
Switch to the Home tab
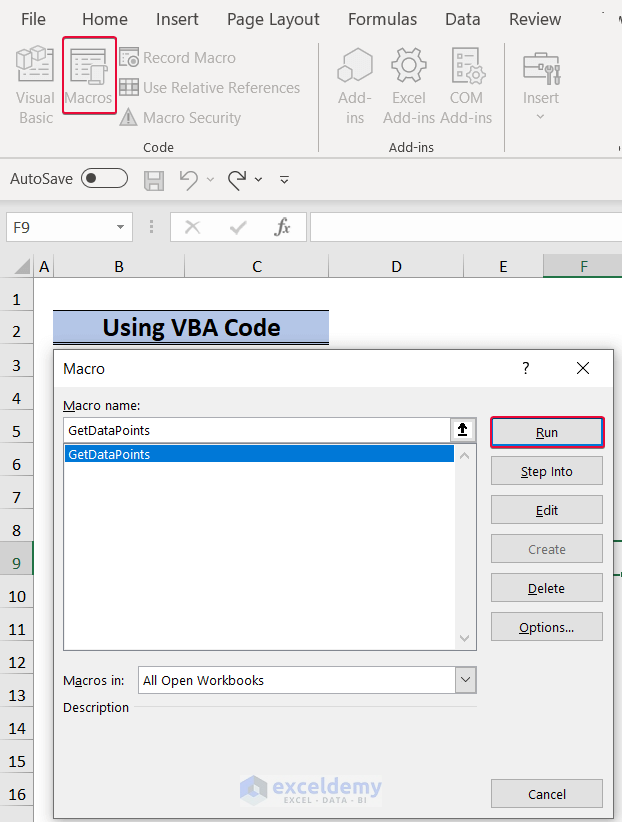click(105, 19)
